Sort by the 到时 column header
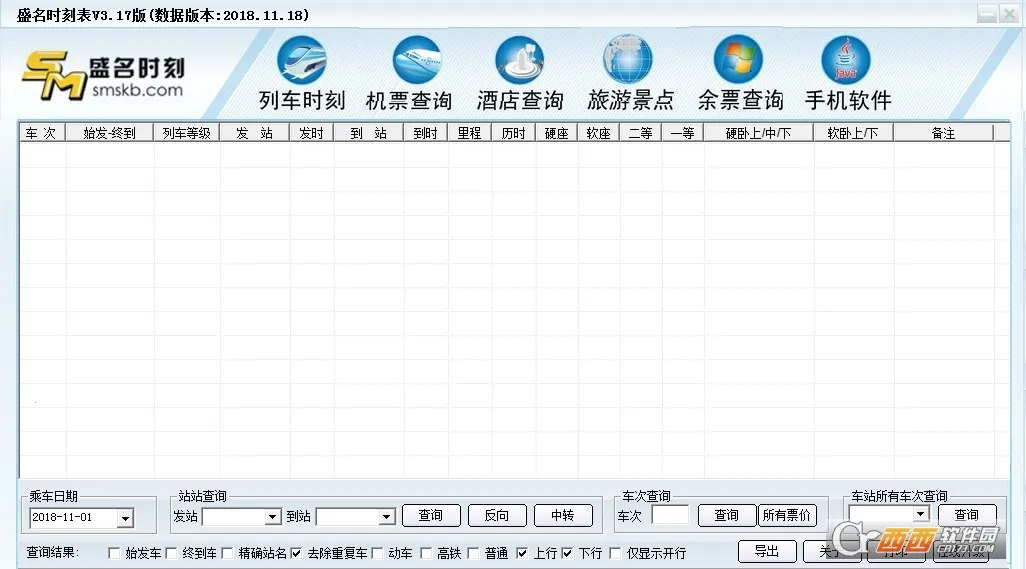Image resolution: width=1026 pixels, height=569 pixels. 425,133
